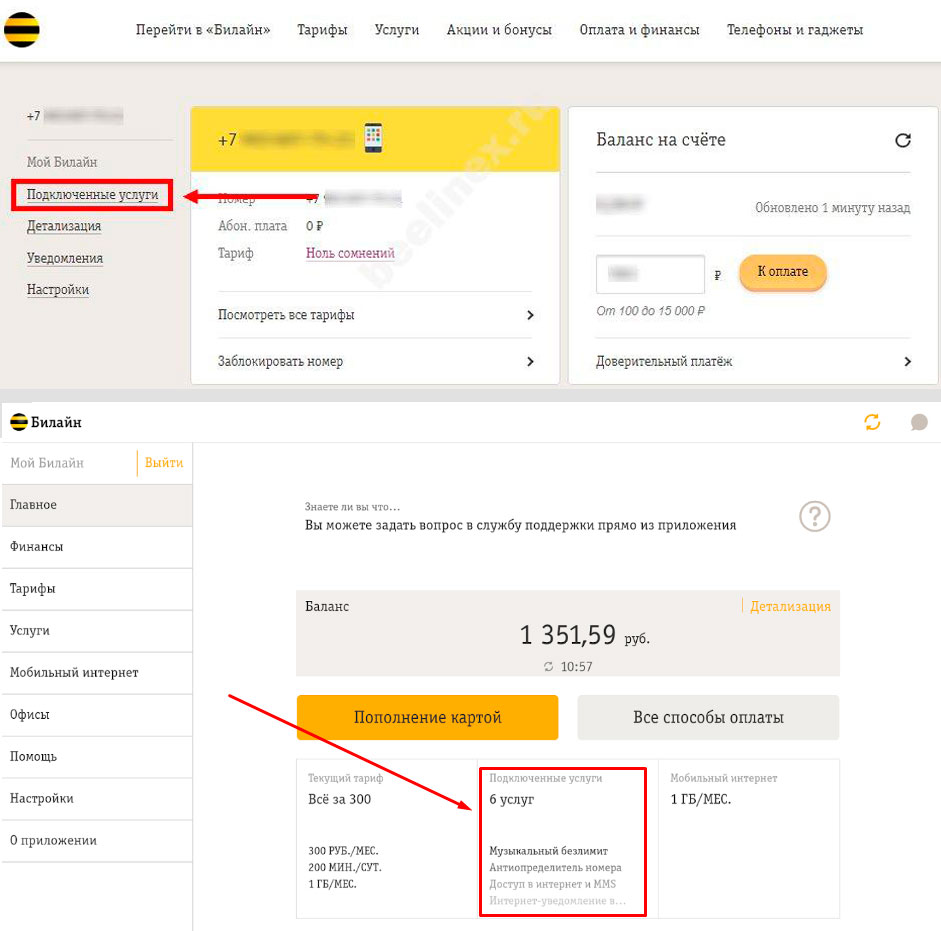Click the Beeline striped logo at top
941x931 pixels.
coord(22,31)
